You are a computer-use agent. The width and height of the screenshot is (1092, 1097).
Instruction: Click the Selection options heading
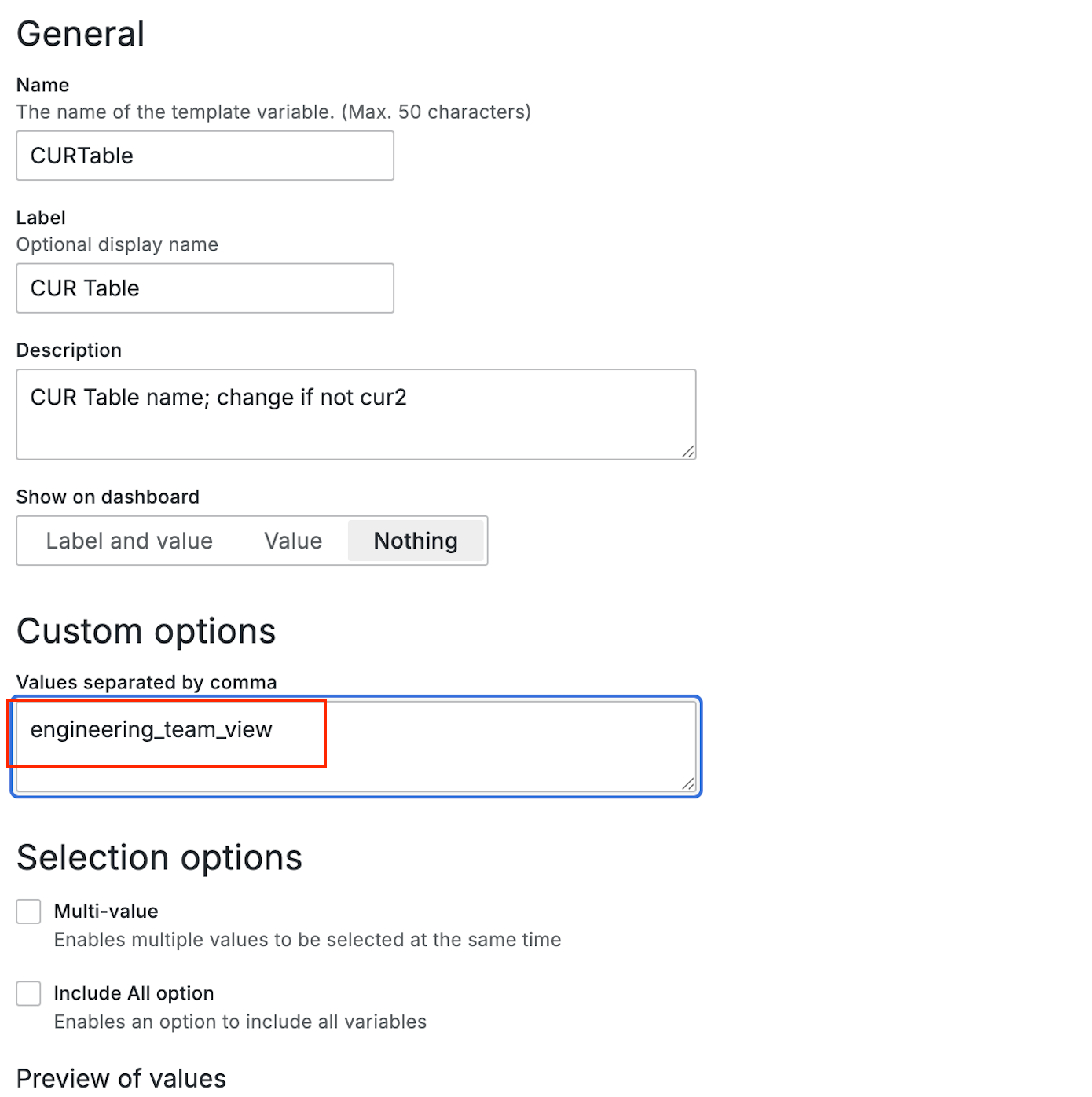pyautogui.click(x=159, y=857)
